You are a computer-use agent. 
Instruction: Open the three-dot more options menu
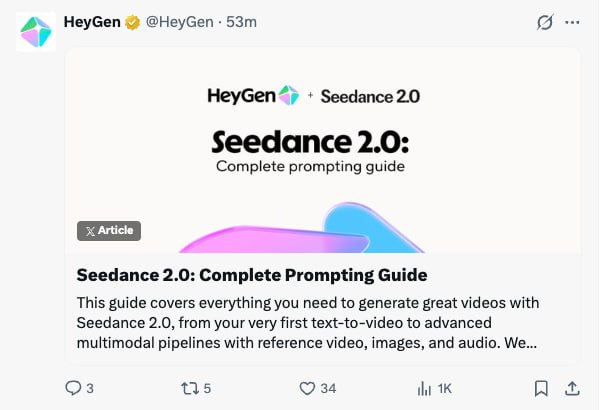[x=572, y=22]
